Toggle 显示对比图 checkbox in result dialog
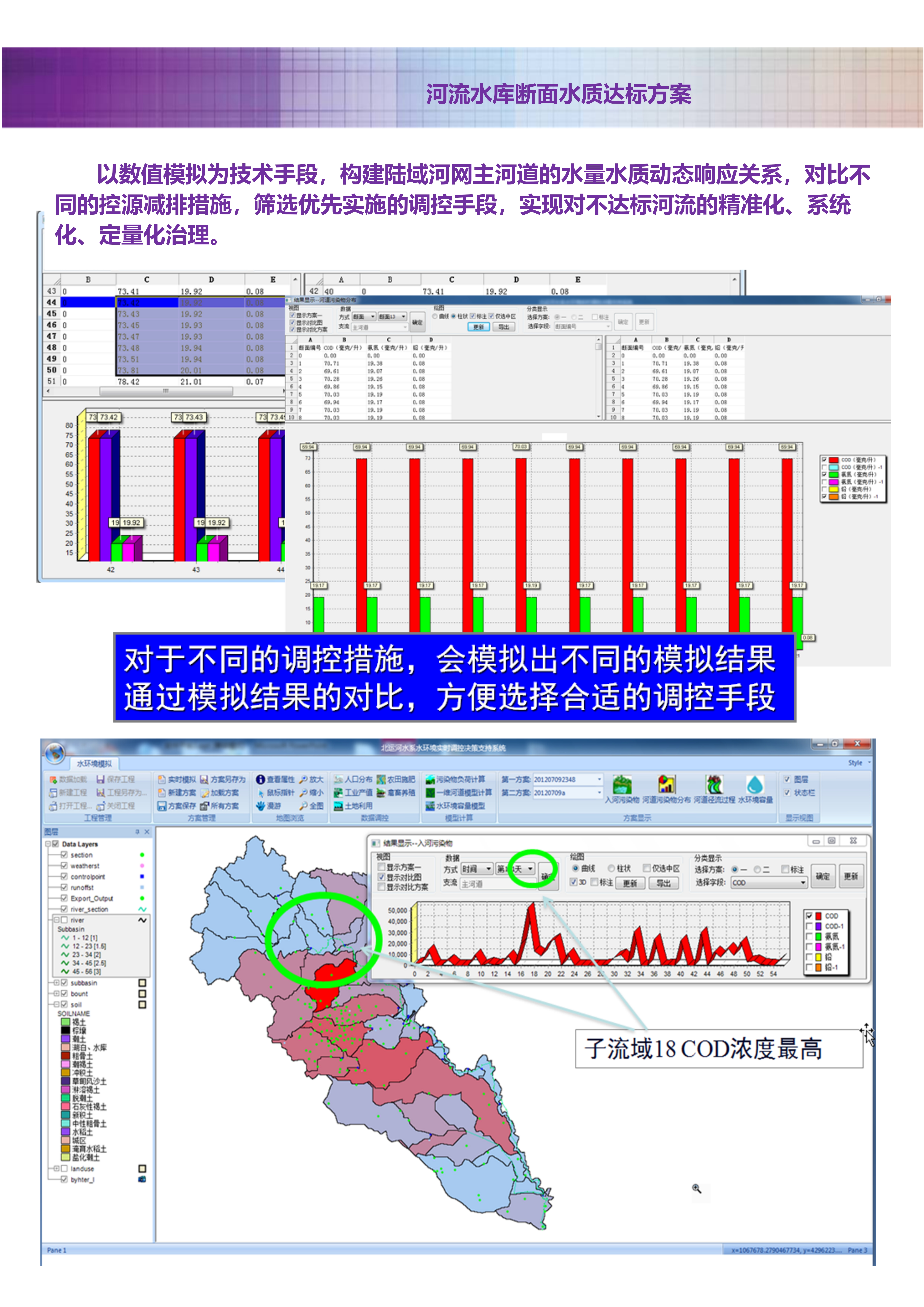The width and height of the screenshot is (924, 1307). (x=381, y=877)
